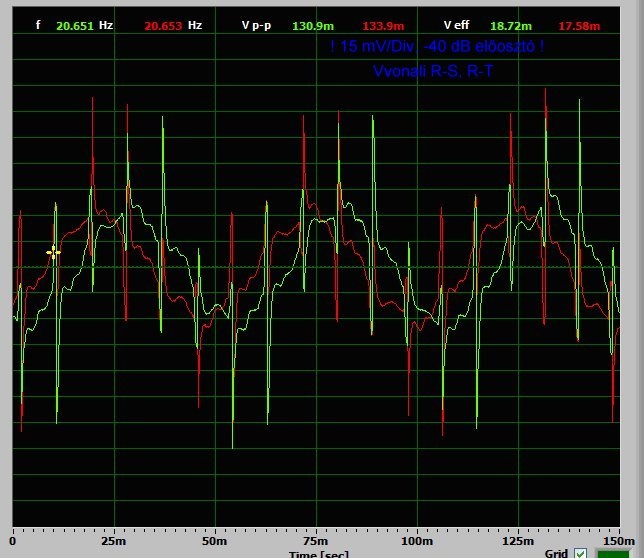Click the 75m time axis label
Viewport: 644px width, 558px height.
(x=315, y=541)
